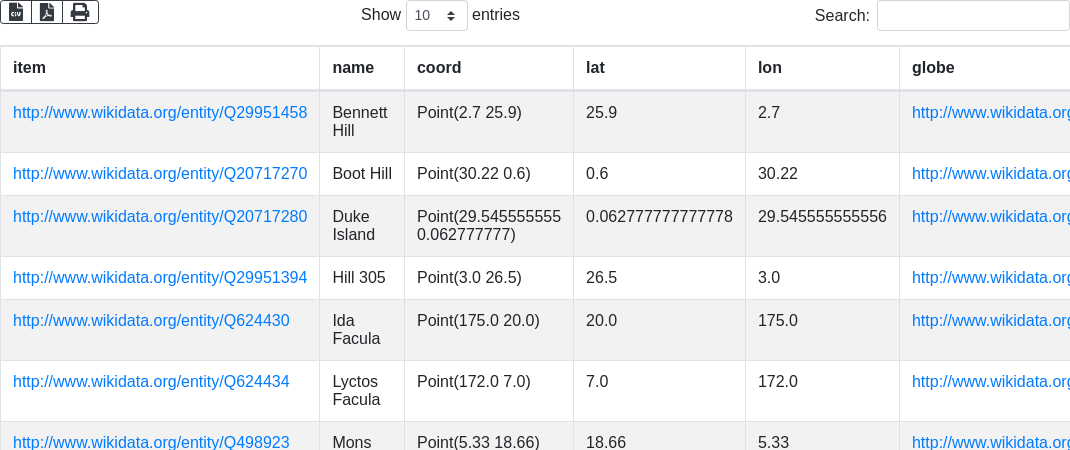Open Boot Hill entity link Q20717270
The height and width of the screenshot is (450, 1070).
[x=160, y=174]
